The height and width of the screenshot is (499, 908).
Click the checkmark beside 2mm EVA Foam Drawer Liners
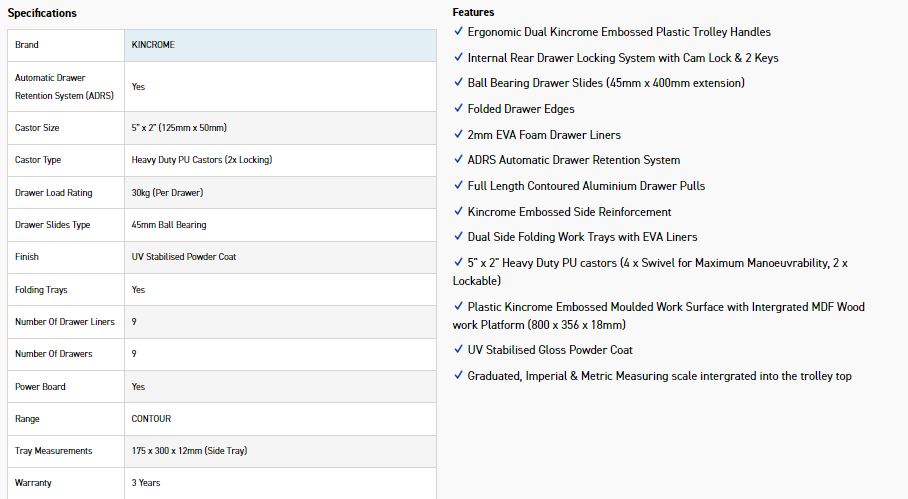458,134
